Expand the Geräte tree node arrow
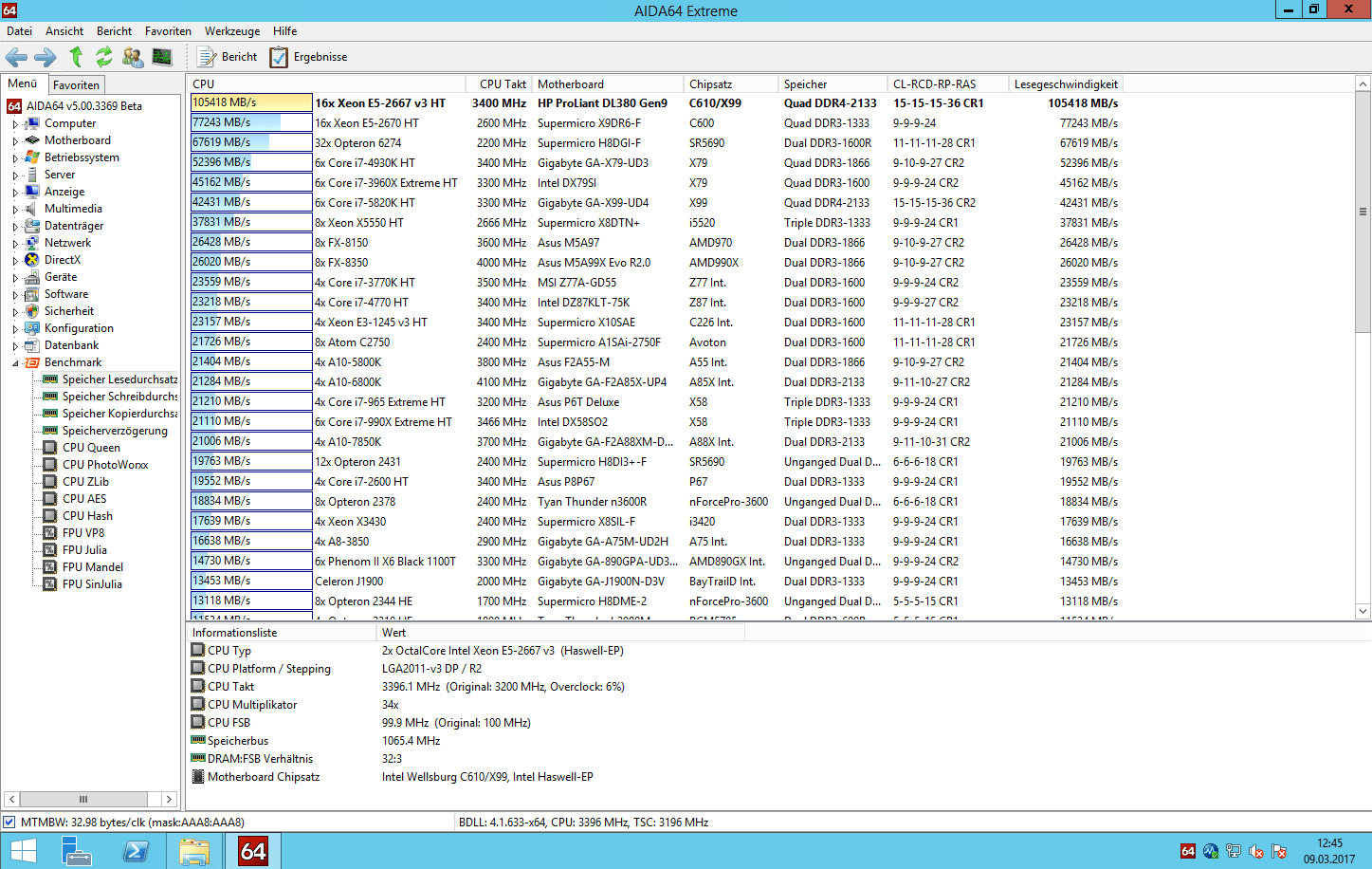This screenshot has height=869, width=1372. point(15,278)
